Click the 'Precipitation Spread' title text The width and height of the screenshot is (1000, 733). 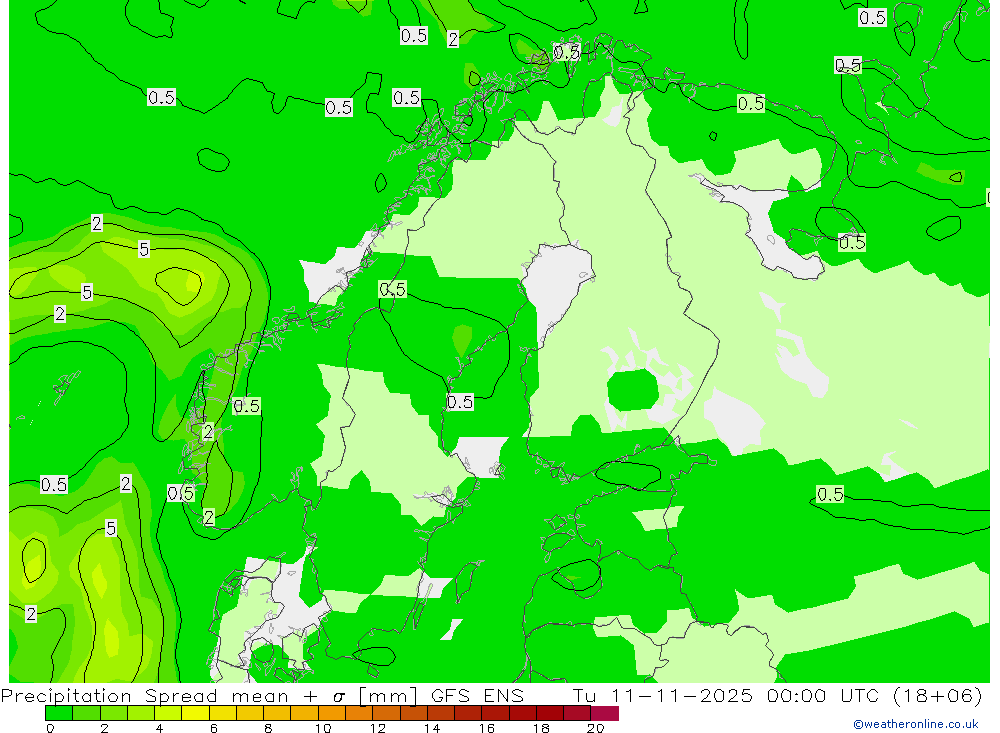click(109, 695)
